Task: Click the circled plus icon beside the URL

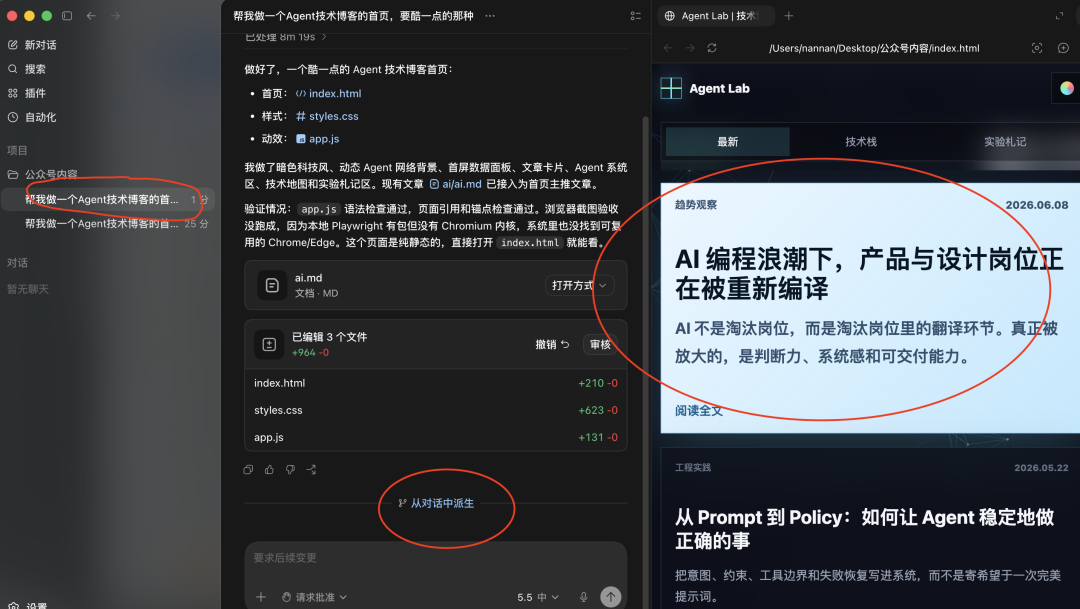Action: point(1063,48)
